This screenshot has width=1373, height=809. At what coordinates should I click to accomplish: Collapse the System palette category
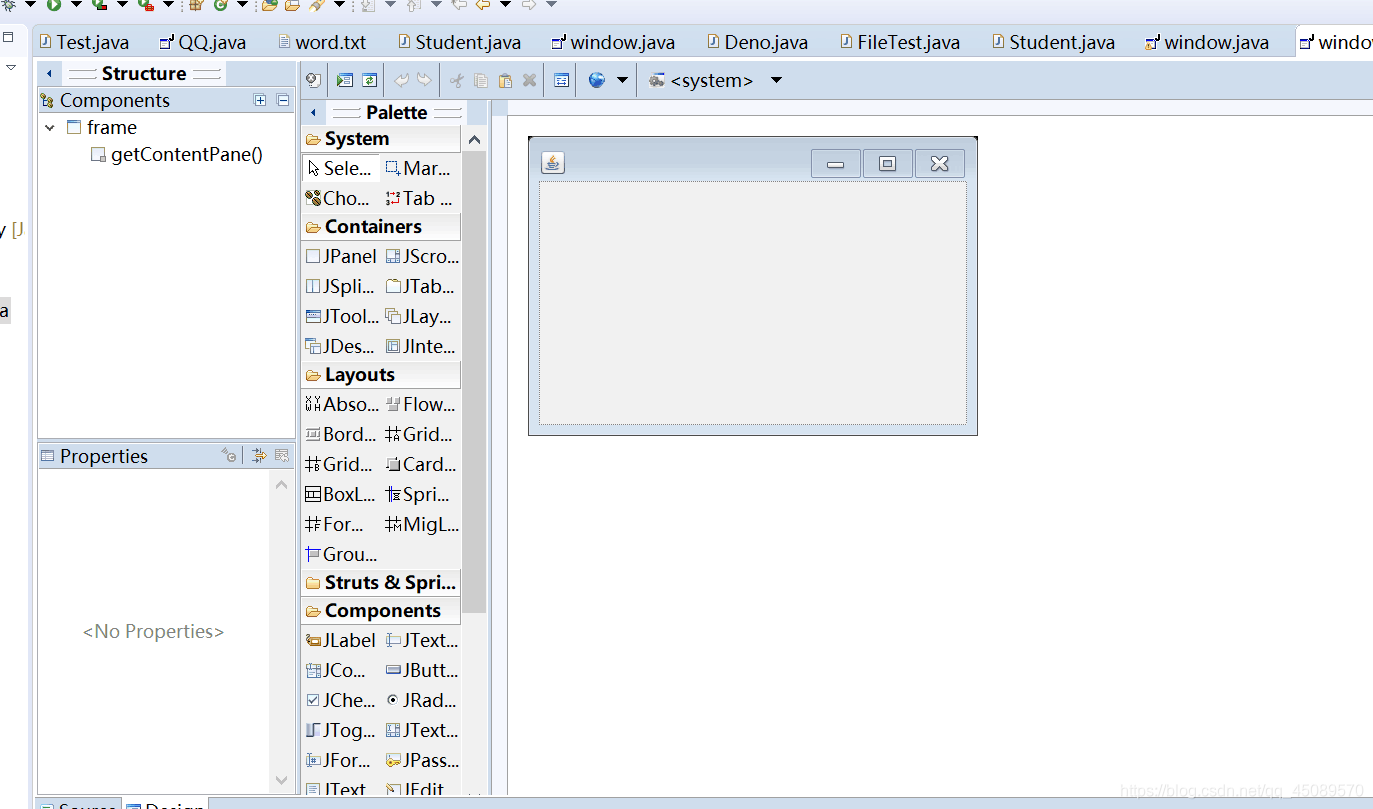point(380,139)
